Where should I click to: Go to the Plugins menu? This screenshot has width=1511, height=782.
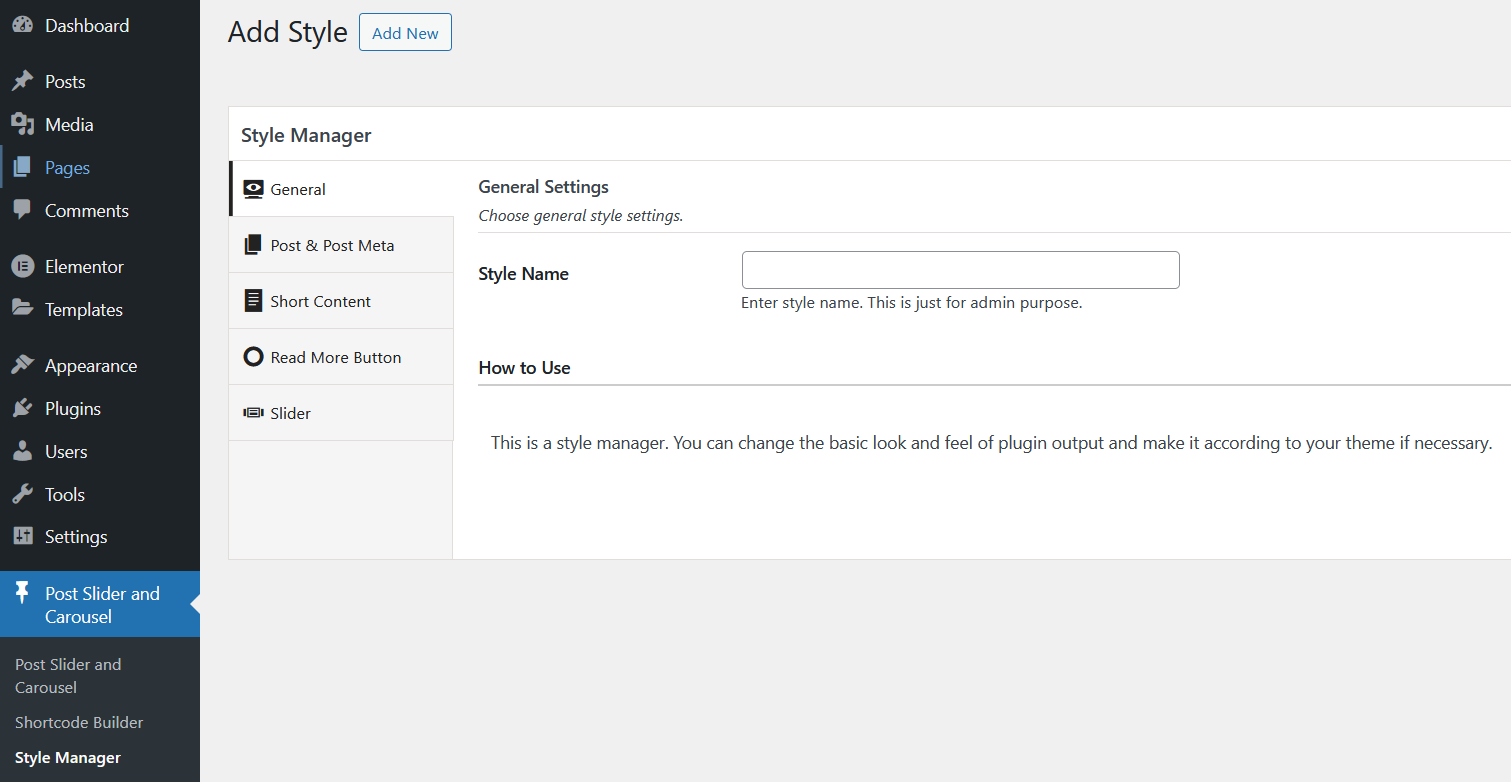[x=100, y=409]
